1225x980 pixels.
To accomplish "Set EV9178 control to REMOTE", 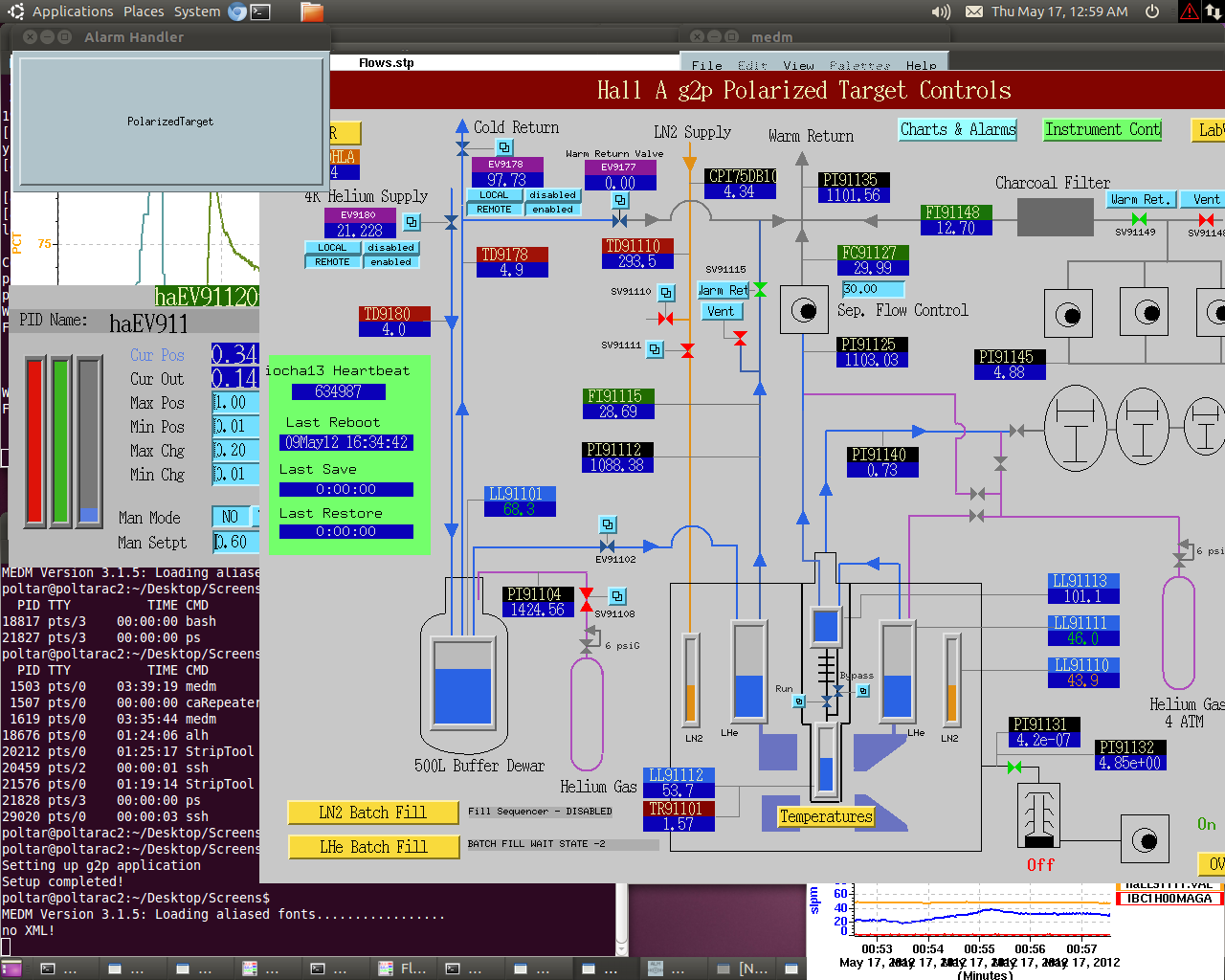I will (494, 210).
